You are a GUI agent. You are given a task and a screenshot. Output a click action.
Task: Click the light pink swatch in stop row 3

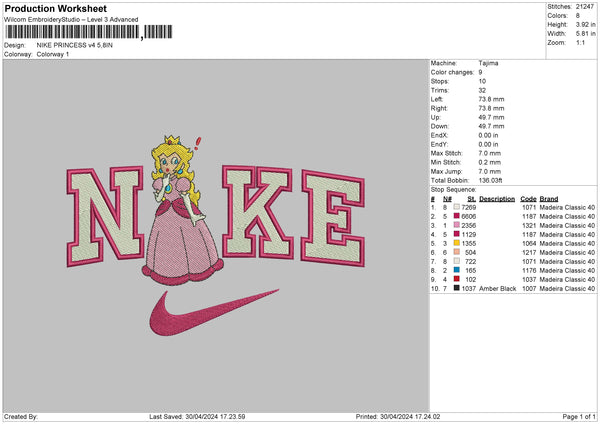[x=457, y=225]
